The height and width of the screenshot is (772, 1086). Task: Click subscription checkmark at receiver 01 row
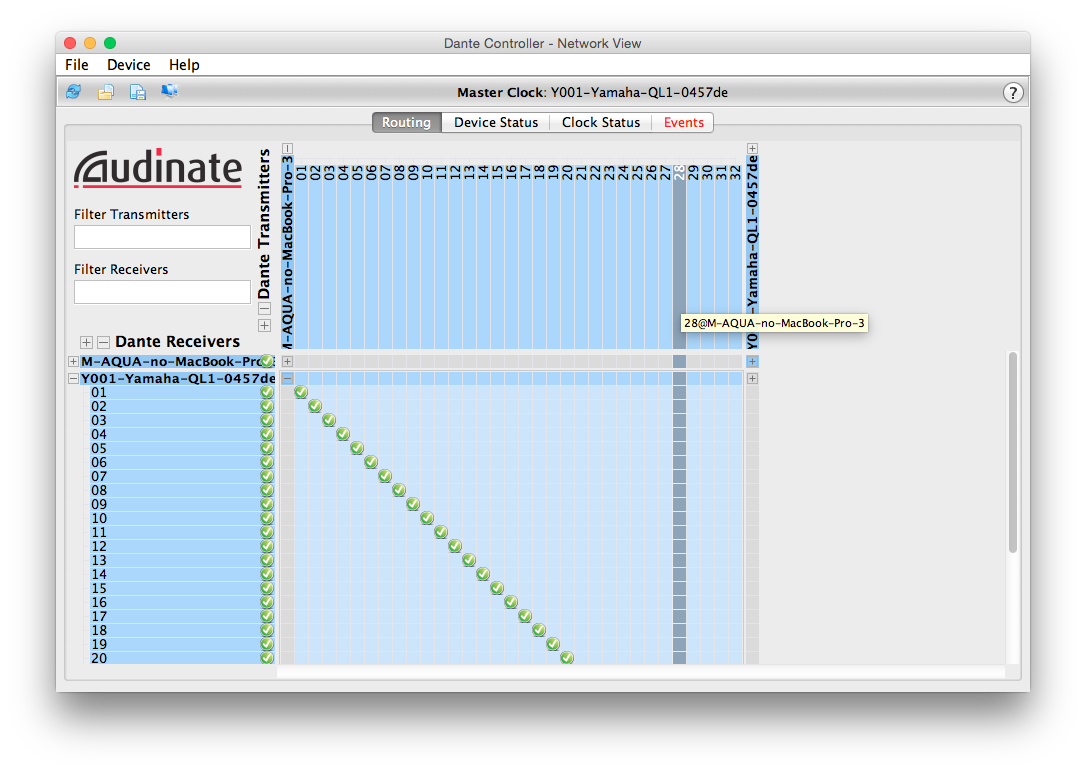(301, 392)
